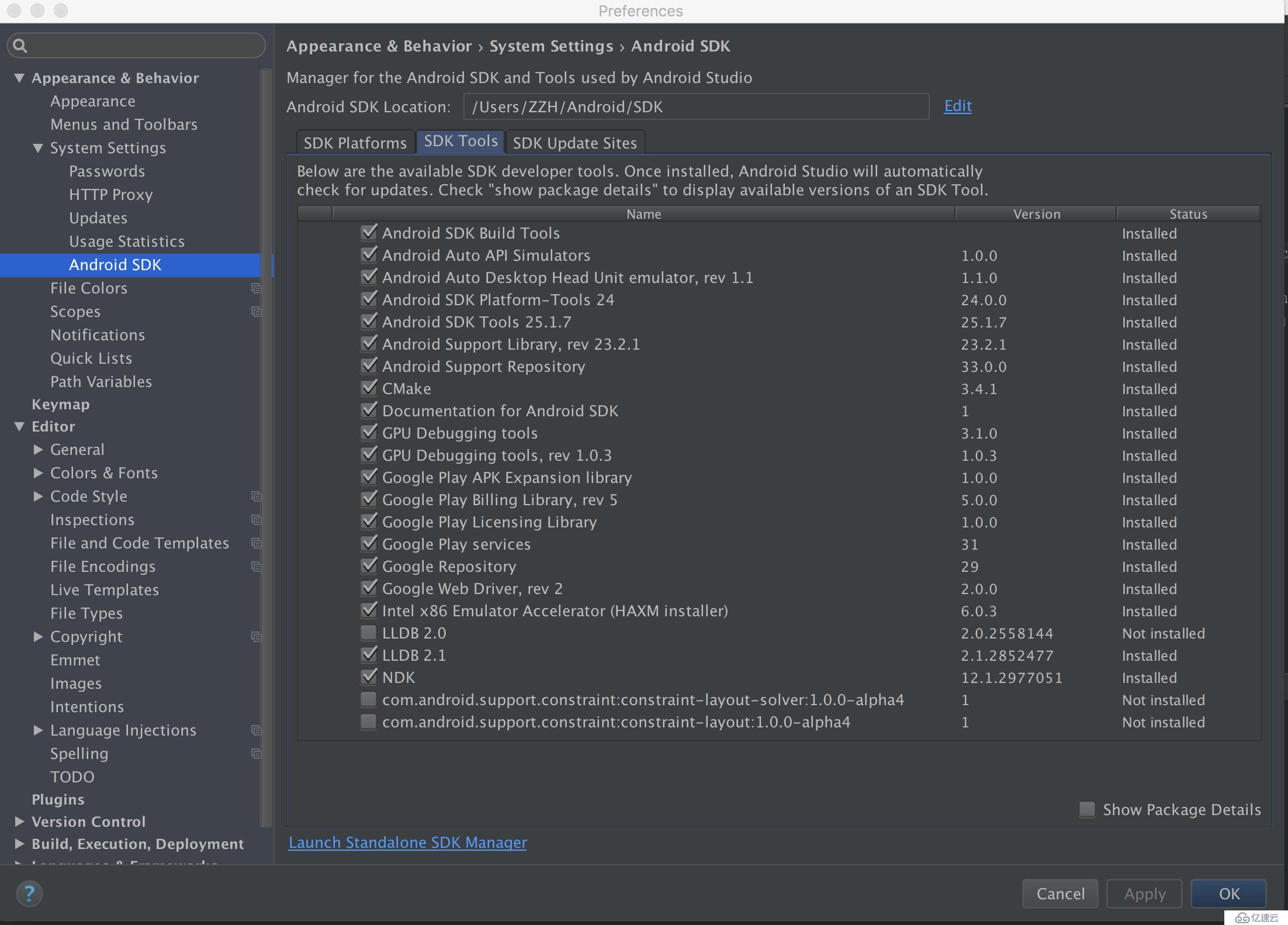Collapse the System Settings node
Viewport: 1288px width, 925px height.
coord(38,148)
